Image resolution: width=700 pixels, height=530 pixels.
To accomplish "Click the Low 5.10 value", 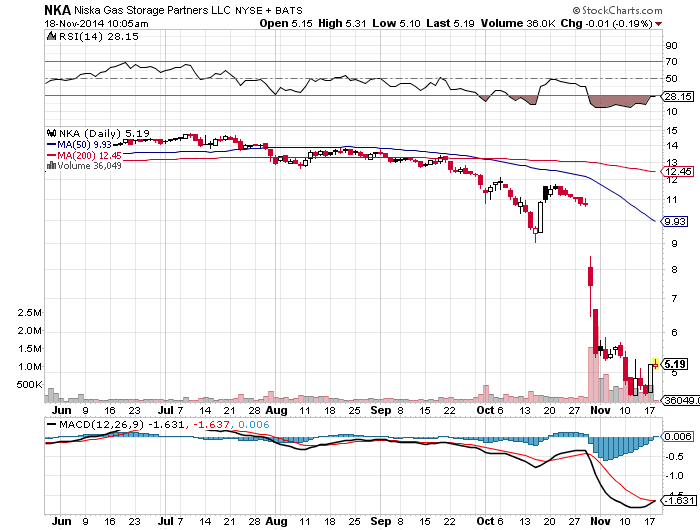I will (396, 23).
